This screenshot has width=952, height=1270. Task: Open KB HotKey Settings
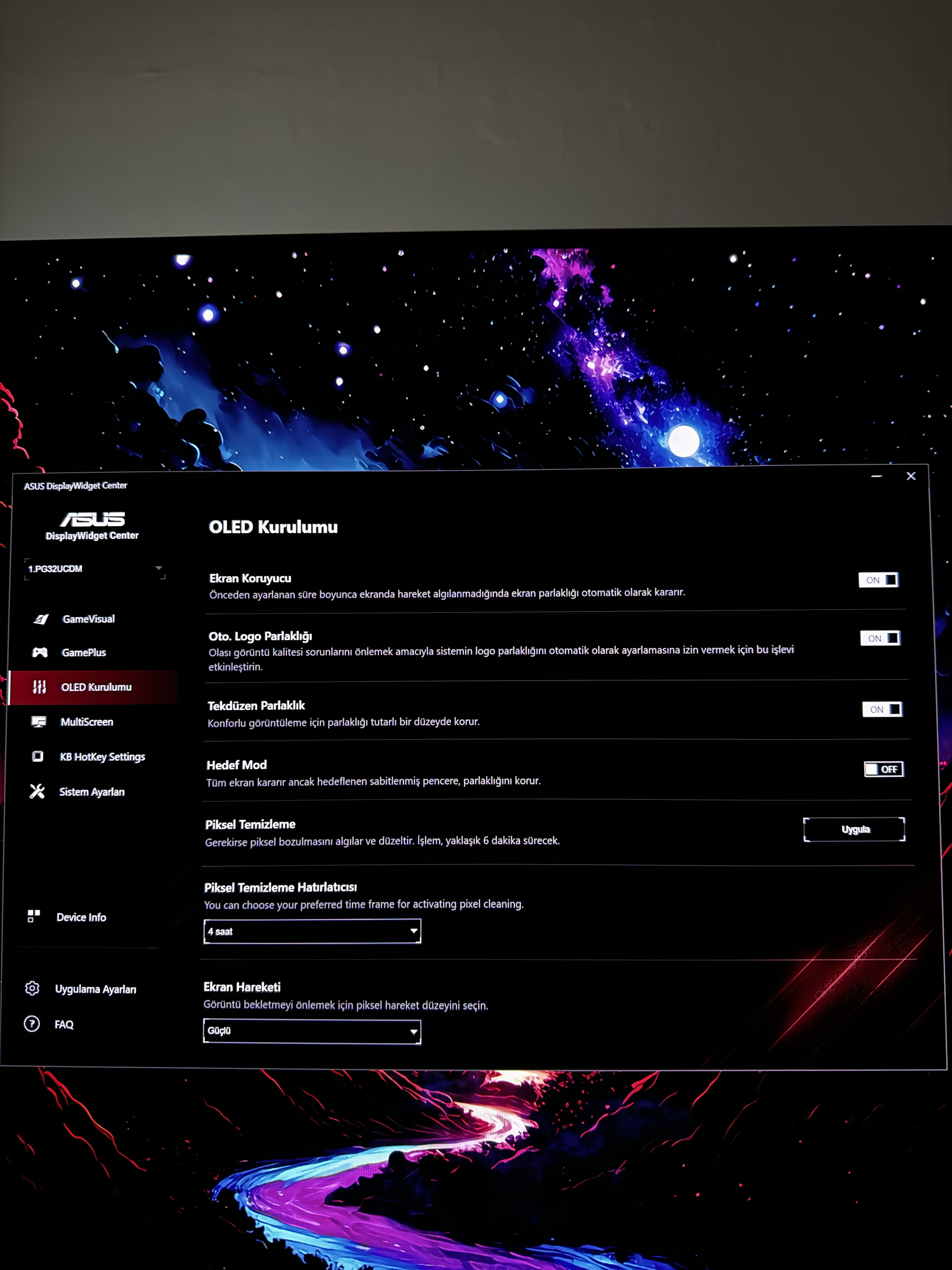click(103, 757)
